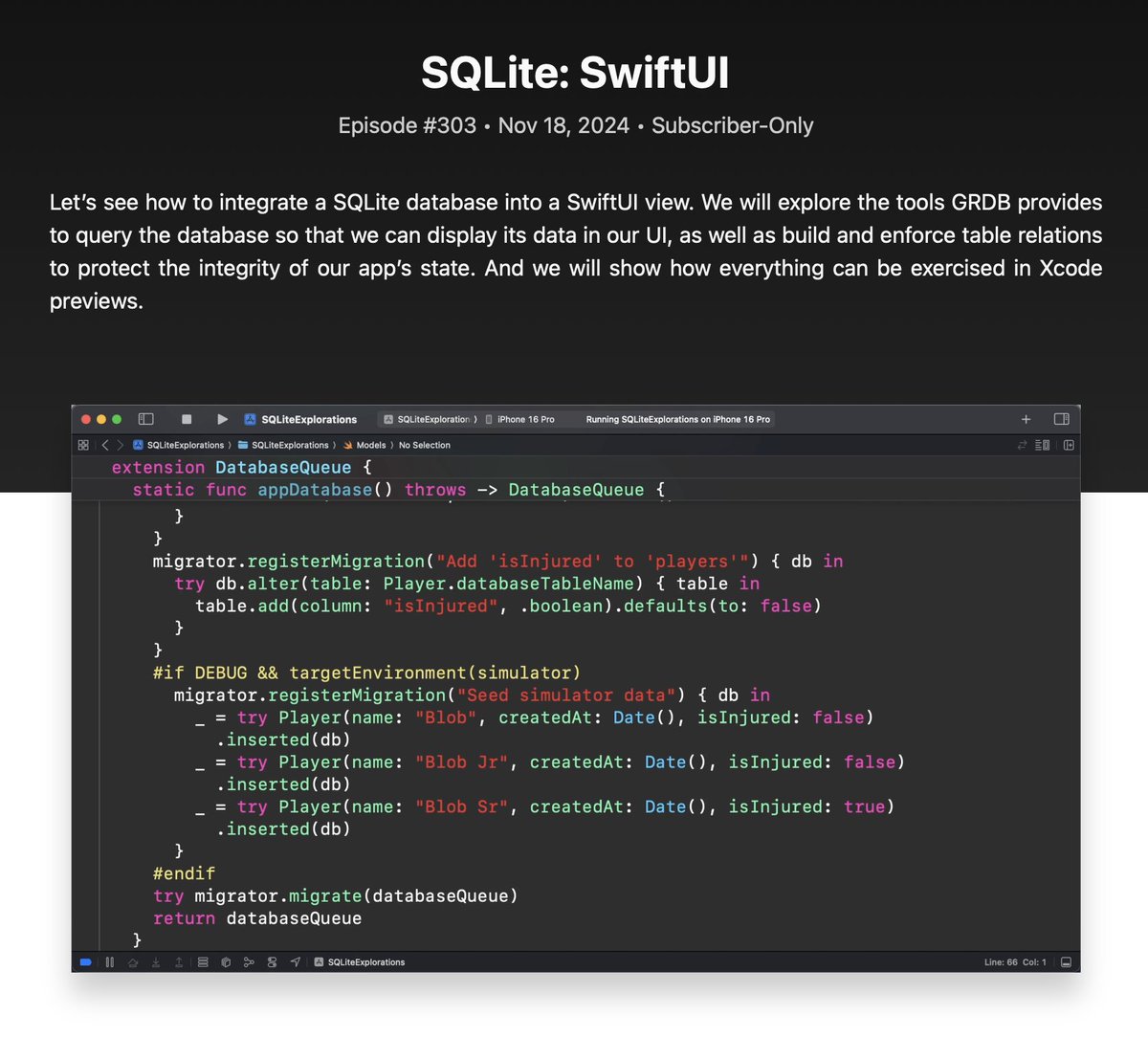Screen dimensions: 1148x1037
Task: Open the project navigator app icon in jump bar
Action: (x=139, y=445)
